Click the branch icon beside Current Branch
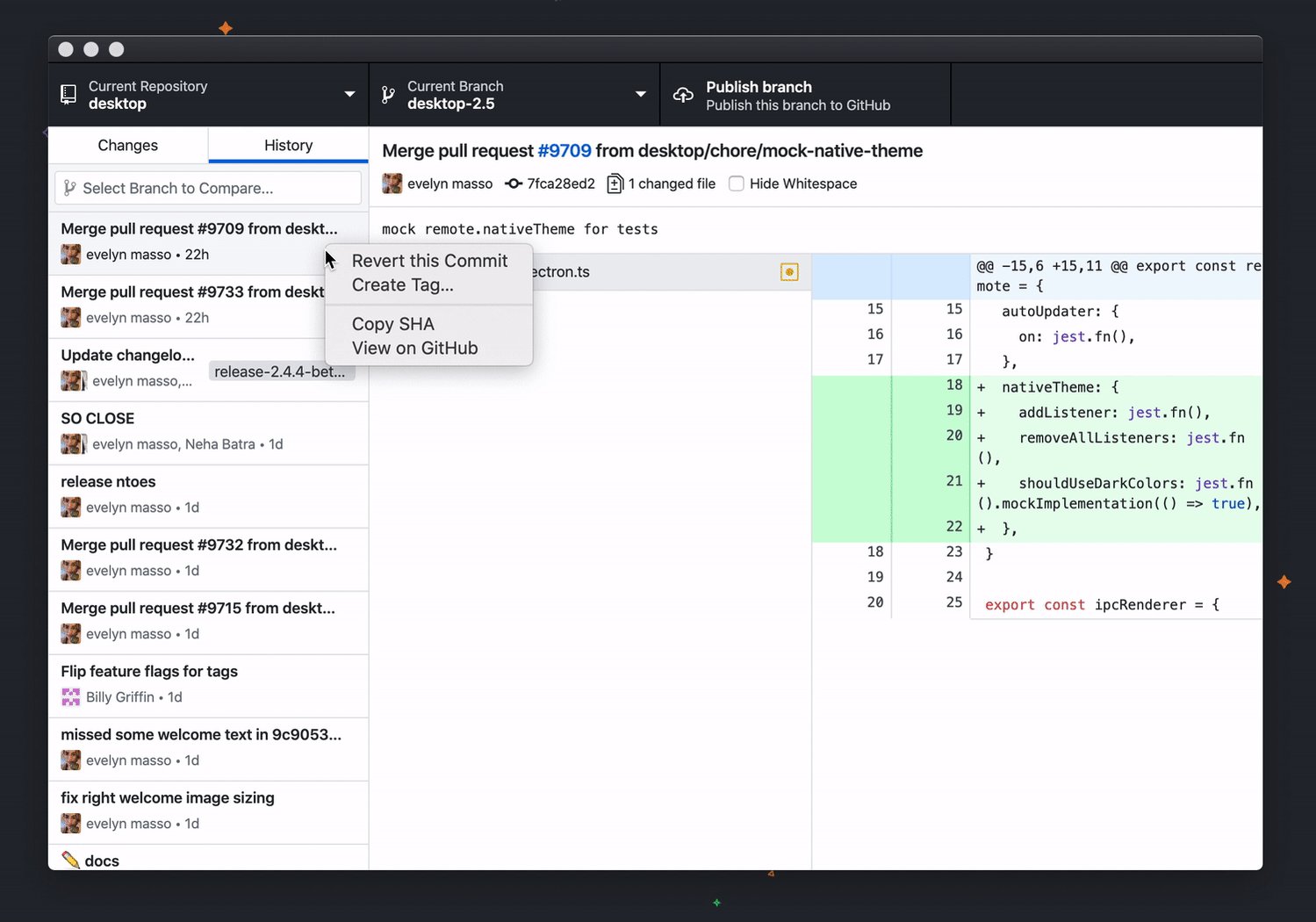 (x=387, y=94)
